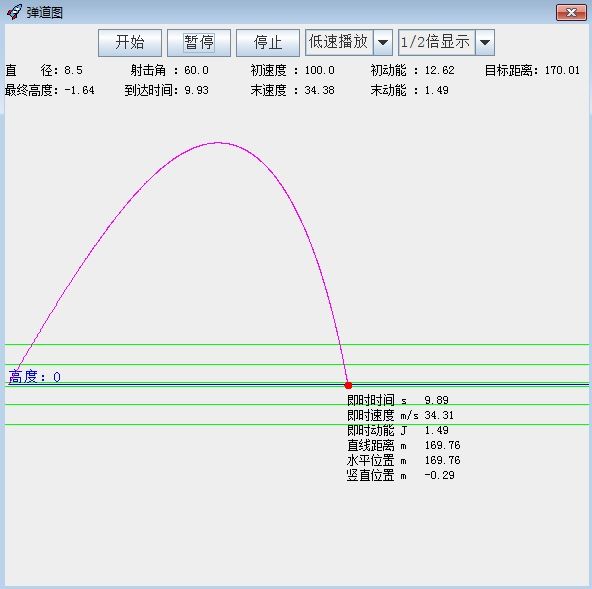Expand the 1/2倍显示 zoom dropdown arrow

485,43
